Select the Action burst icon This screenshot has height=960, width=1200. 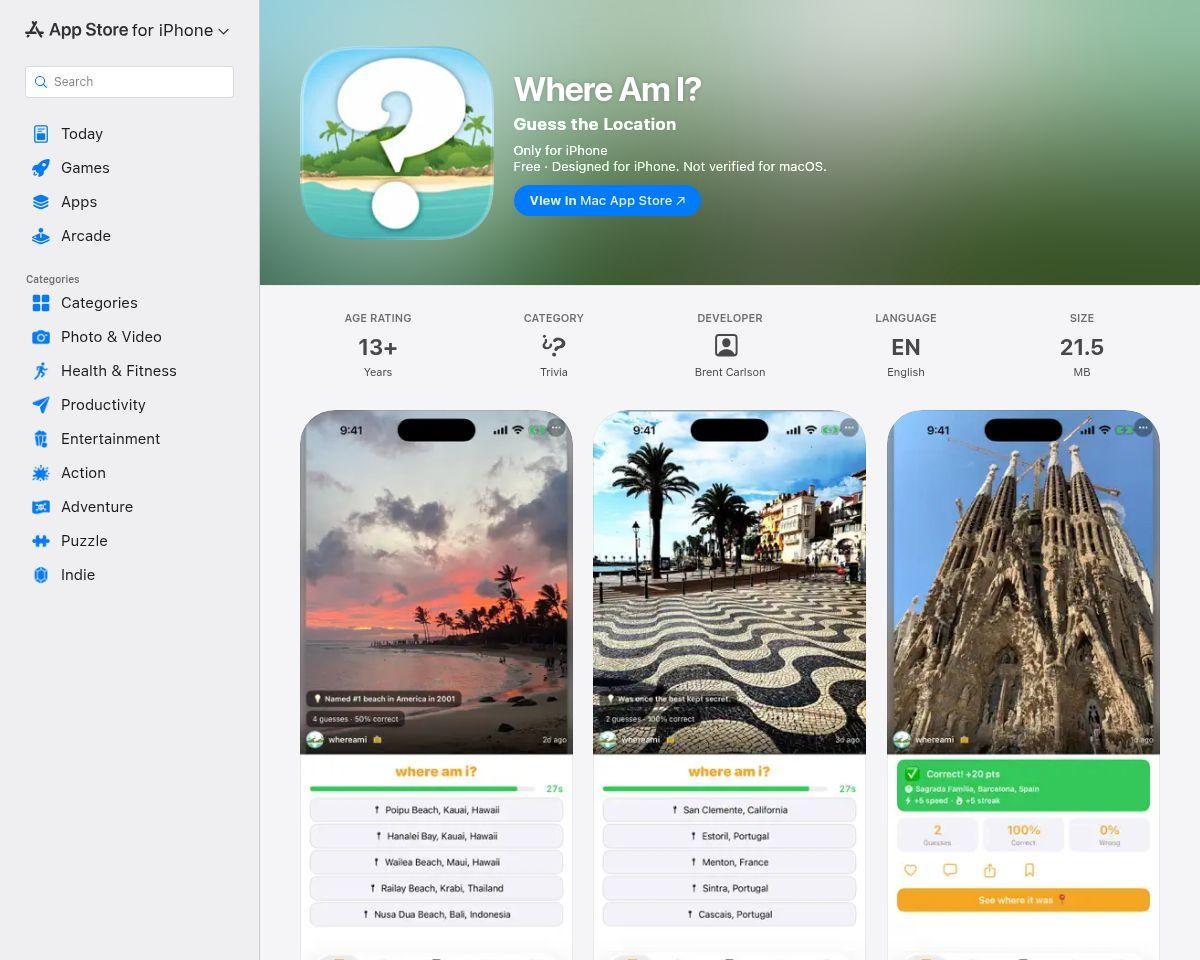coord(41,473)
